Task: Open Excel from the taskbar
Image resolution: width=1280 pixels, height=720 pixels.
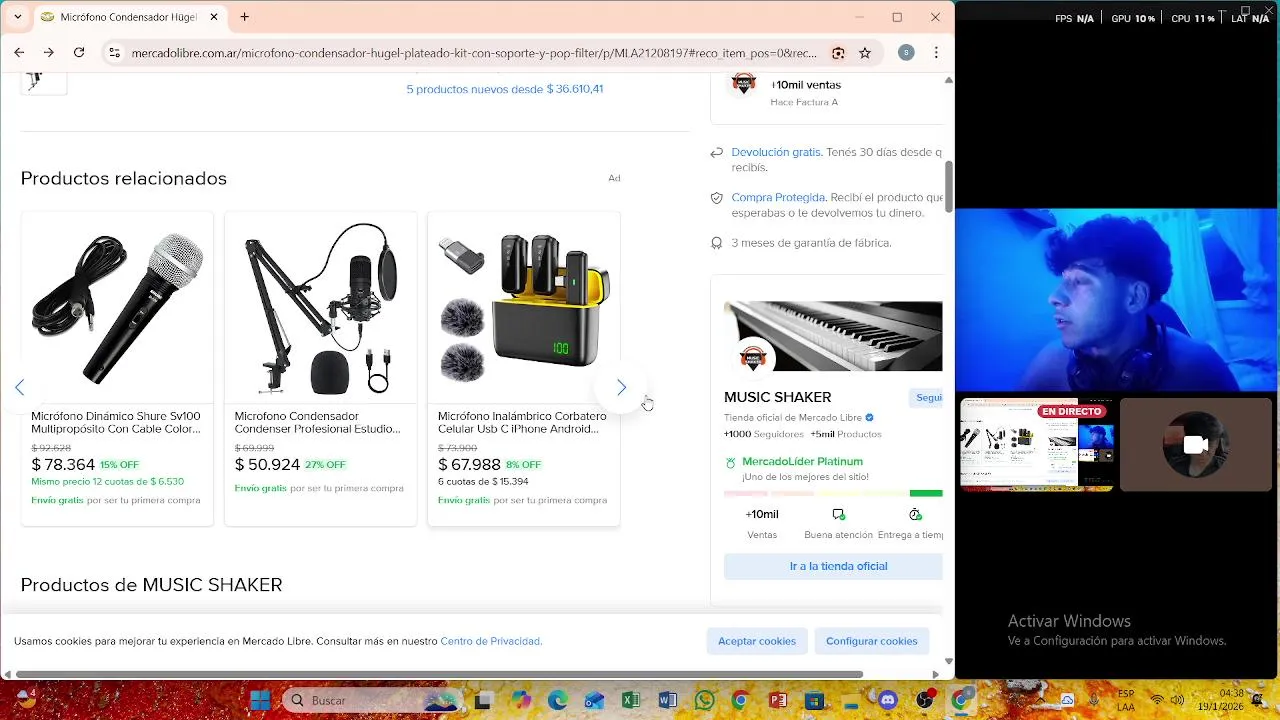Action: click(x=631, y=700)
